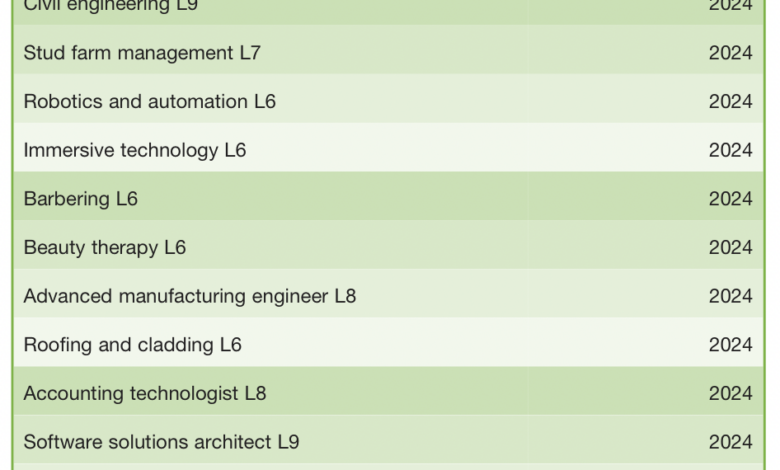Select the Barbering L6 row label
780x470 pixels.
click(81, 199)
